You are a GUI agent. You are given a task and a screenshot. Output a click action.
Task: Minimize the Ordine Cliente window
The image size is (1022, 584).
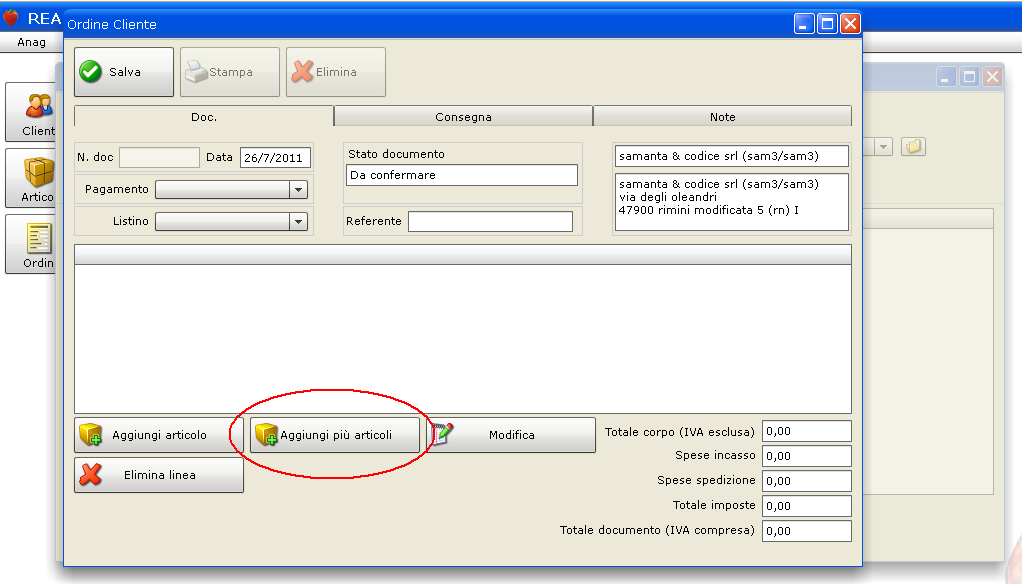804,24
